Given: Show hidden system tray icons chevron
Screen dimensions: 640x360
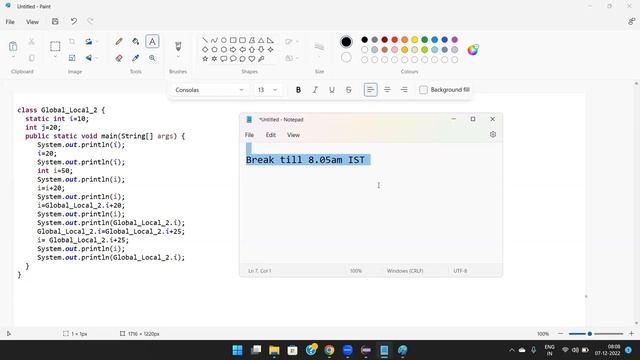Looking at the screenshot, I should tap(511, 350).
